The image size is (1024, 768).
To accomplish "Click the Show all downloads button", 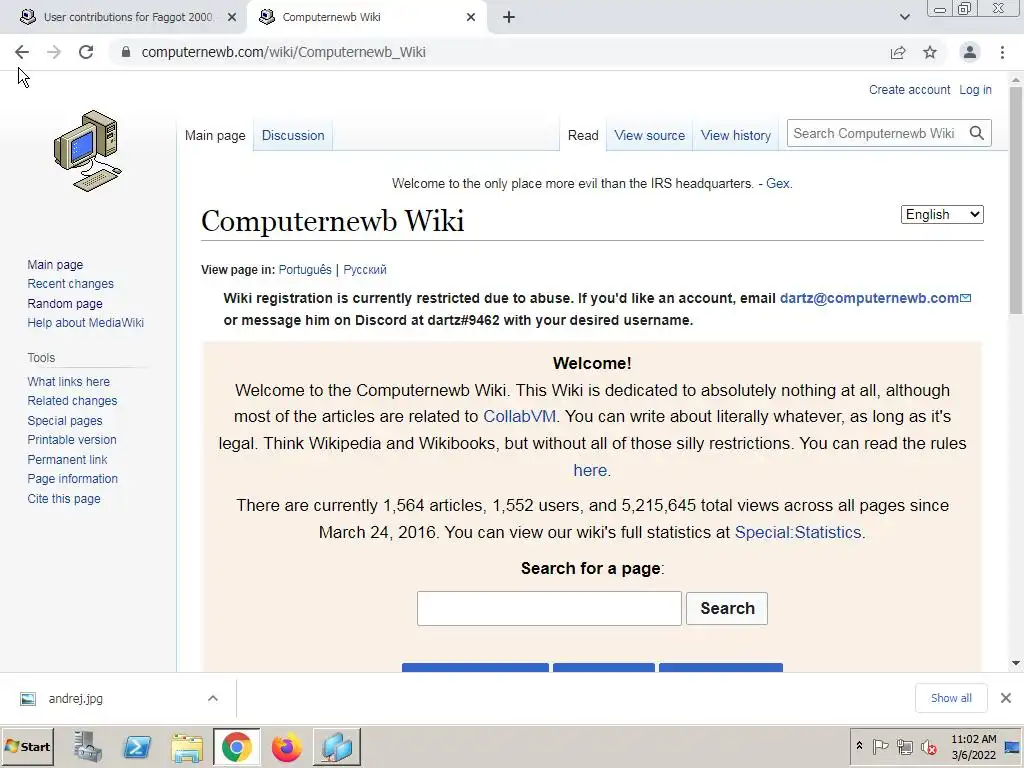I will click(x=951, y=698).
